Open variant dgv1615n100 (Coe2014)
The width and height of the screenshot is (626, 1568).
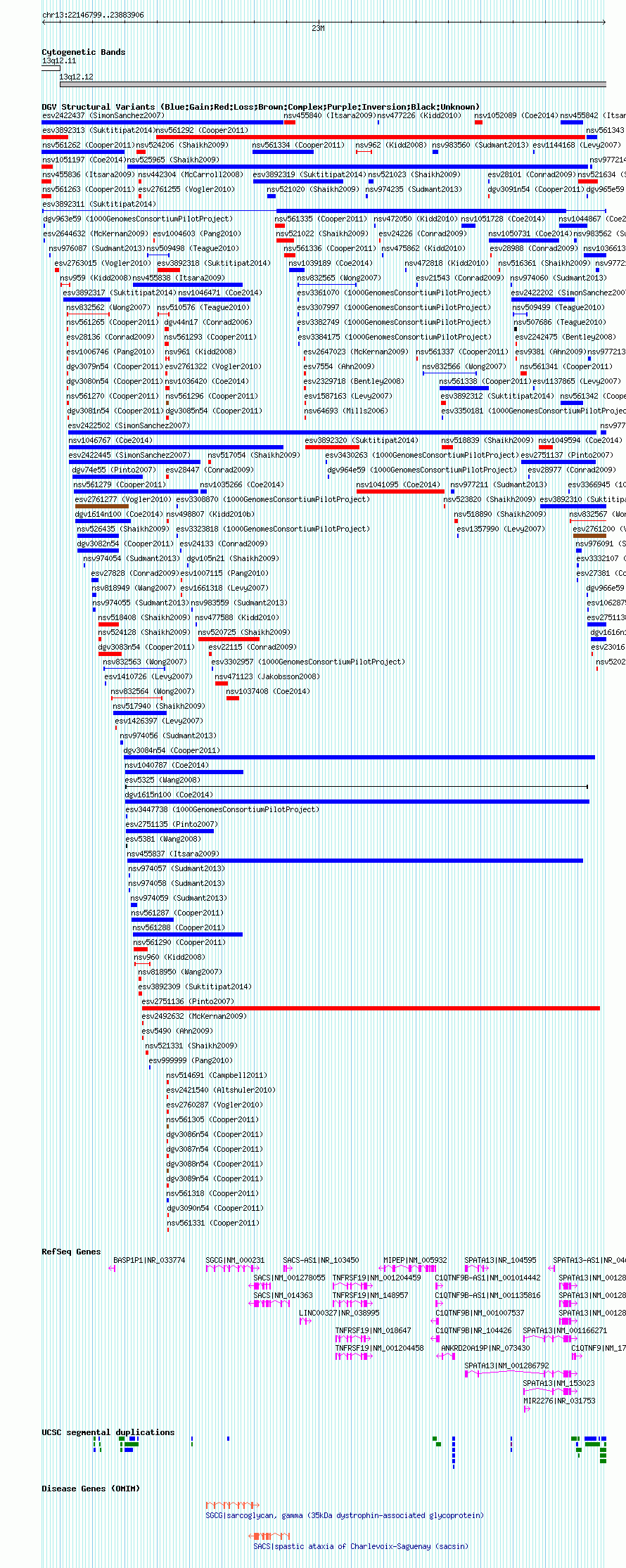click(169, 795)
